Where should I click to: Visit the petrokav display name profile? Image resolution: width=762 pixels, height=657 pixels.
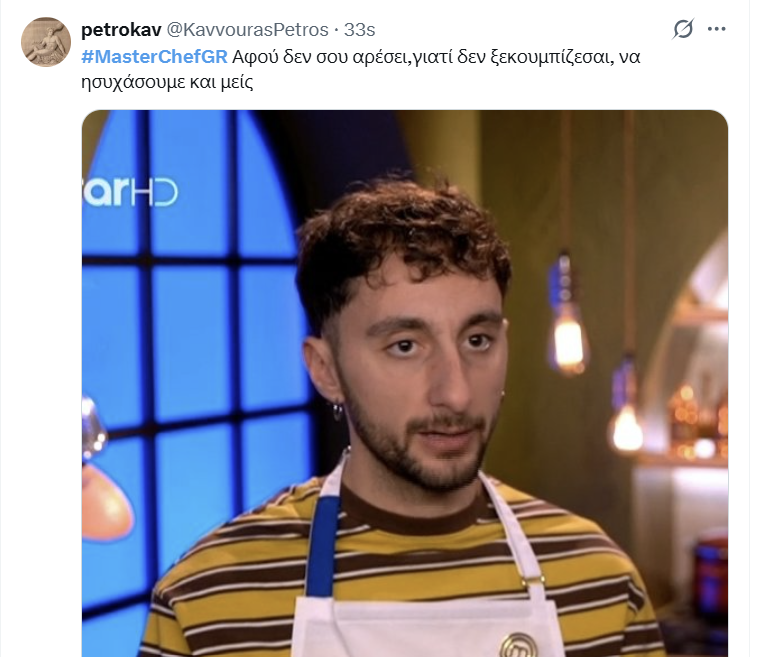click(x=121, y=30)
